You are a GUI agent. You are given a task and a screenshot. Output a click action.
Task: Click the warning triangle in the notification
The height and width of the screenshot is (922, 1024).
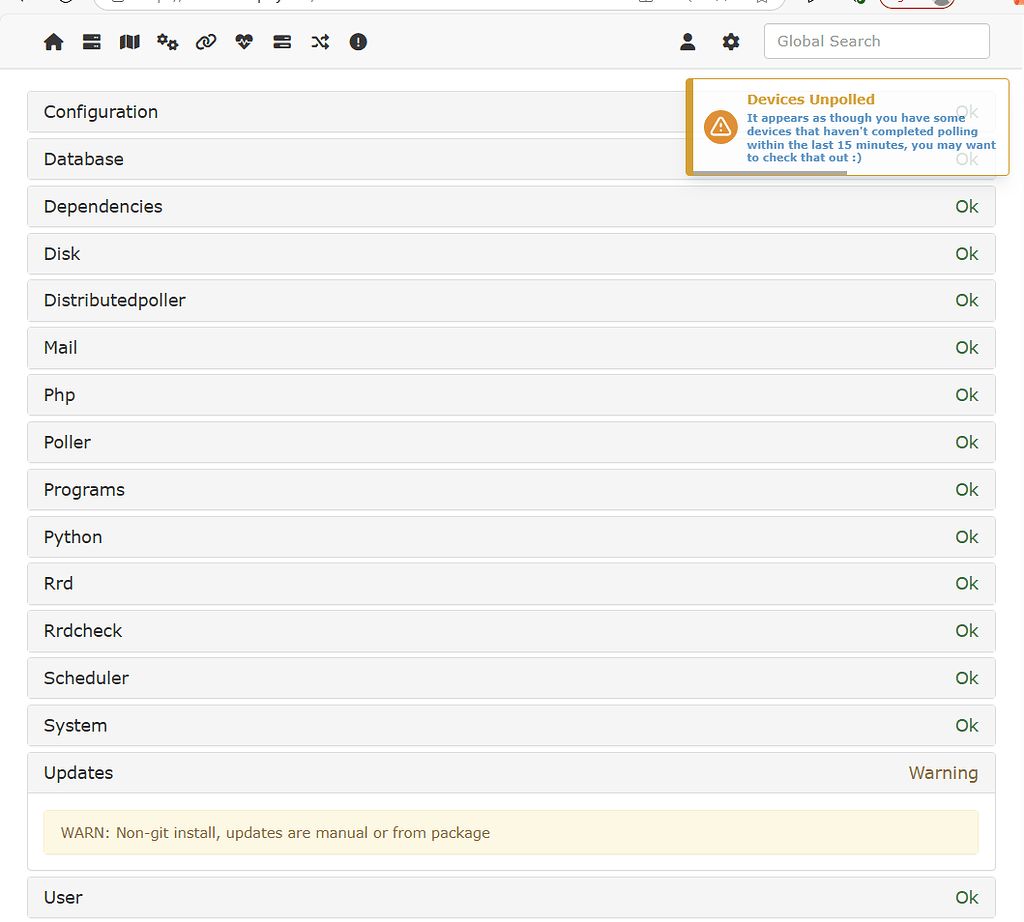click(x=720, y=127)
